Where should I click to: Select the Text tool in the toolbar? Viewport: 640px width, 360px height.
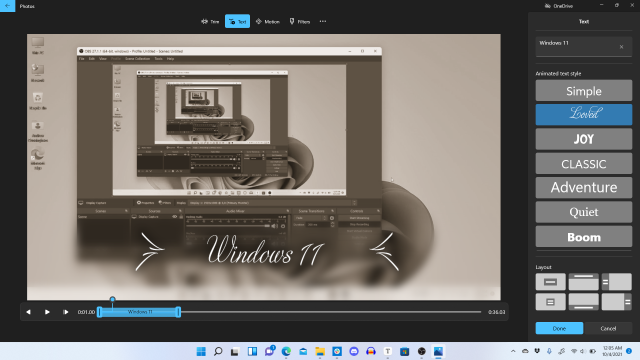pyautogui.click(x=237, y=22)
